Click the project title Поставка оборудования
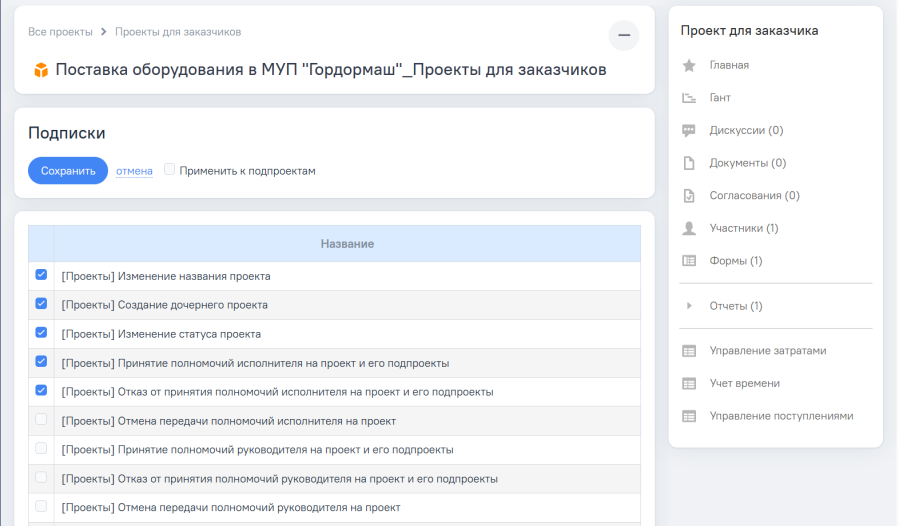 pyautogui.click(x=331, y=70)
